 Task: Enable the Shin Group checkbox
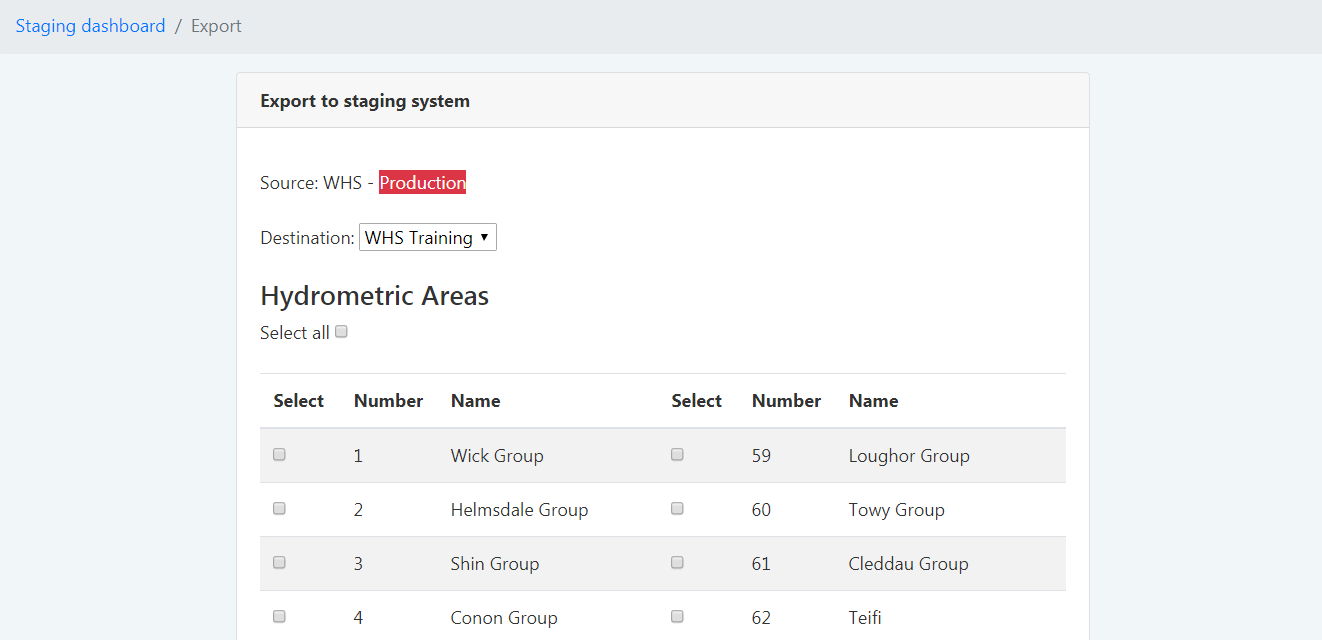[x=280, y=562]
